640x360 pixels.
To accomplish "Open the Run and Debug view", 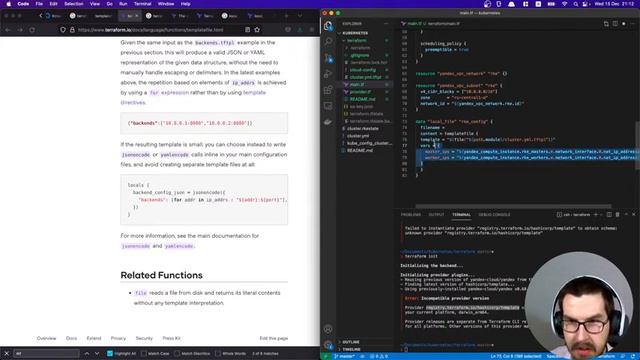I will pos(328,74).
